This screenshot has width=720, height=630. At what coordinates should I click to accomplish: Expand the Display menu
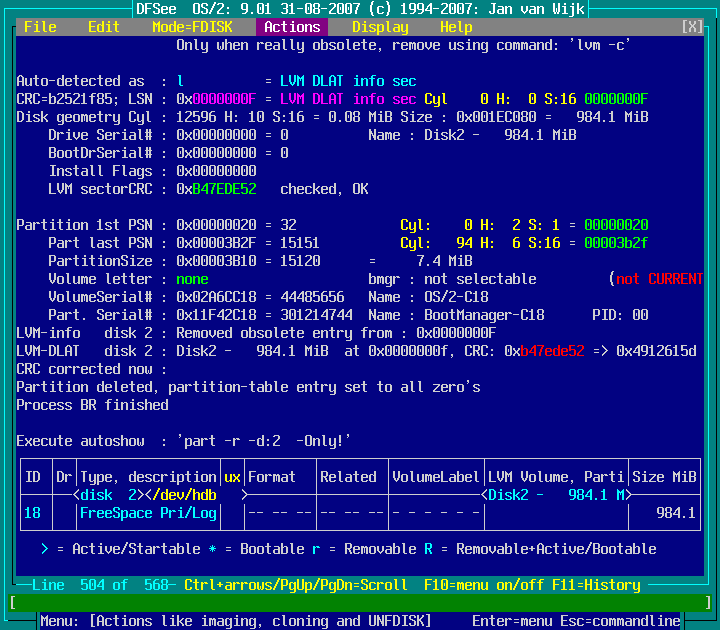click(380, 27)
